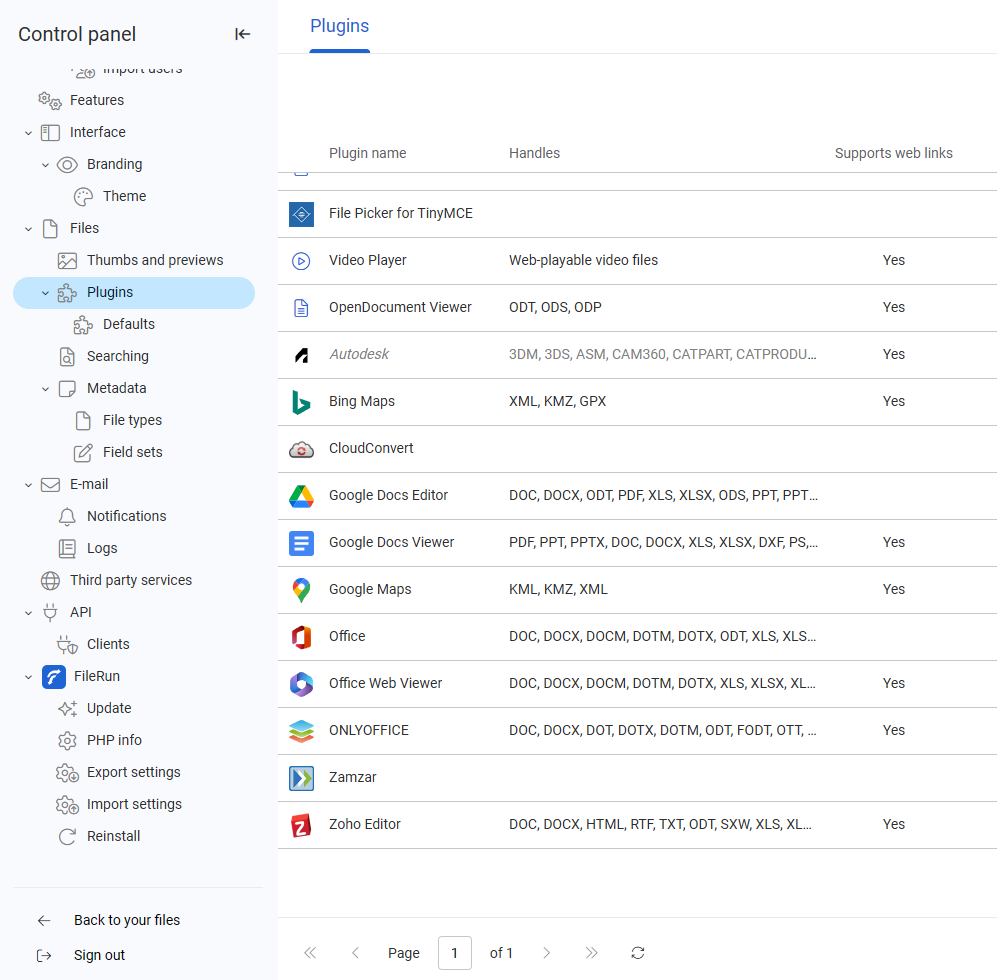Open Defaults puzzle icon
This screenshot has width=997, height=980.
tap(83, 325)
